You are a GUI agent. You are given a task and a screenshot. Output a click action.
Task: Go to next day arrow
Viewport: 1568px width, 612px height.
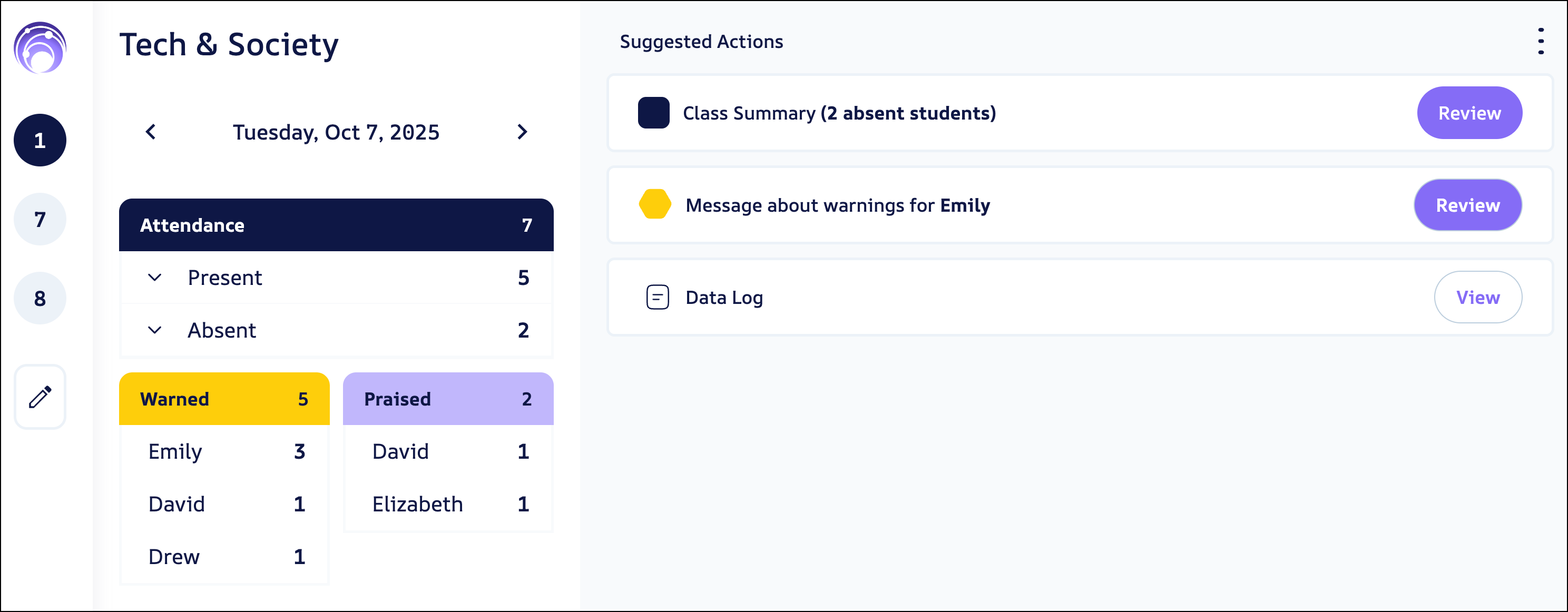click(x=522, y=132)
